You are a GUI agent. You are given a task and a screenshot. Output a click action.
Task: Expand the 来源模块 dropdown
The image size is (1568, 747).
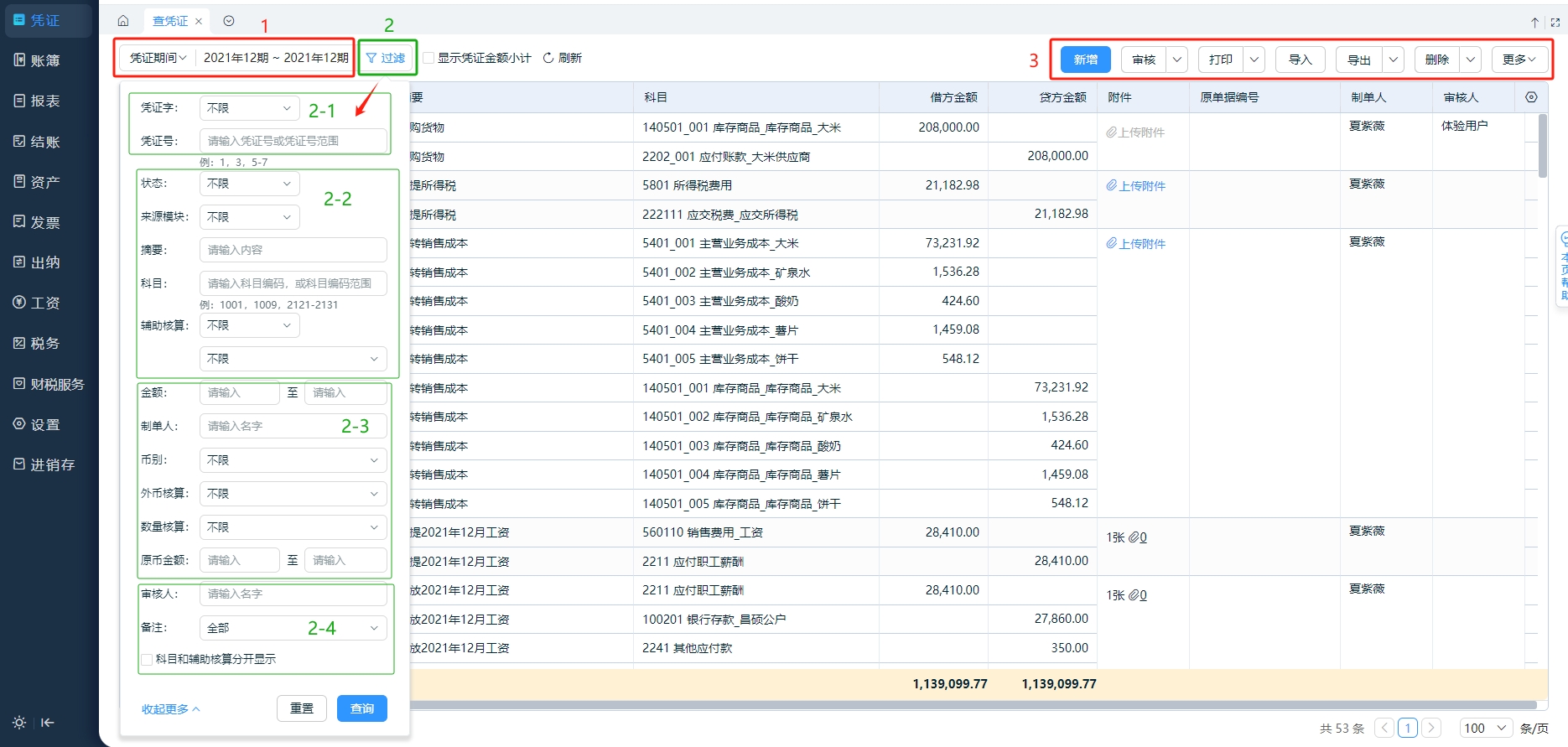(249, 217)
